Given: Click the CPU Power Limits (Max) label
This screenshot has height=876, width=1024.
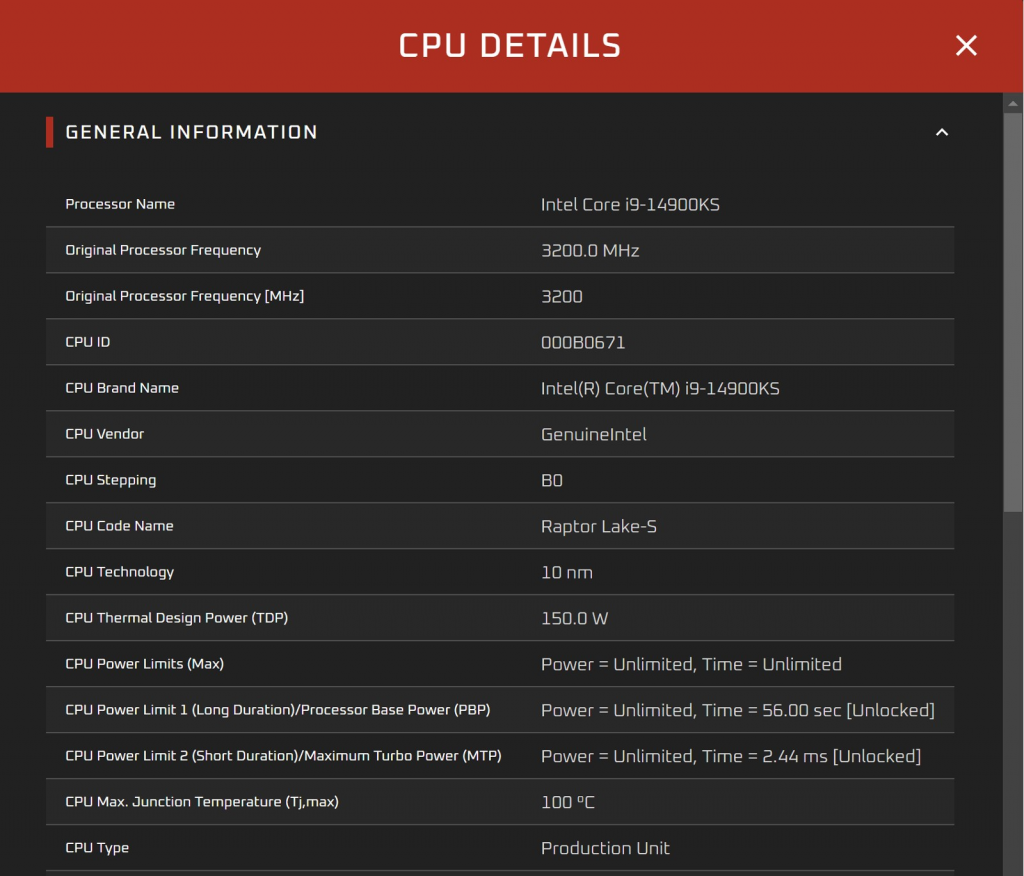Looking at the screenshot, I should point(145,664).
